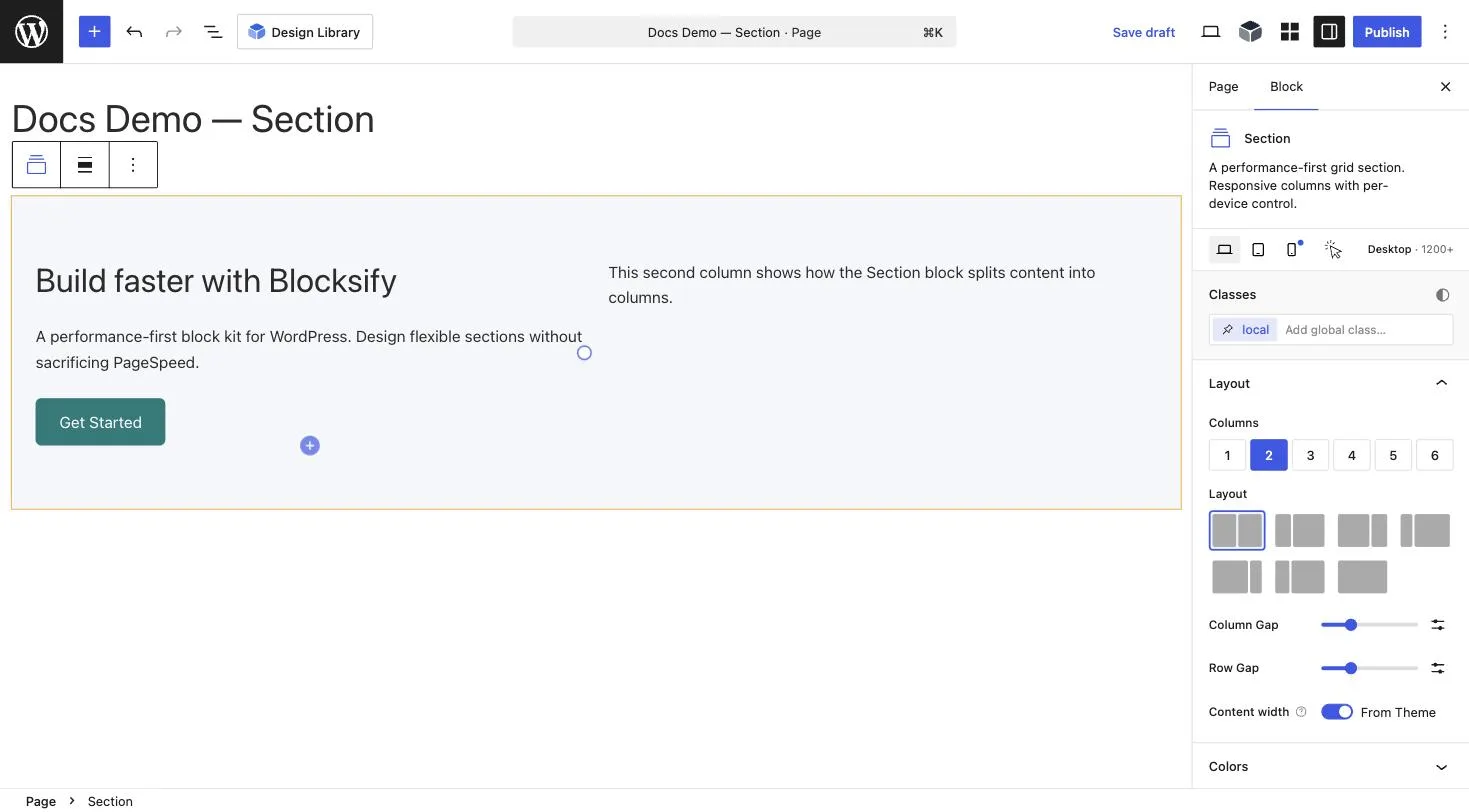The image size is (1469, 812).
Task: Toggle the half-circle contrast icon beside Classes
Action: click(x=1442, y=295)
